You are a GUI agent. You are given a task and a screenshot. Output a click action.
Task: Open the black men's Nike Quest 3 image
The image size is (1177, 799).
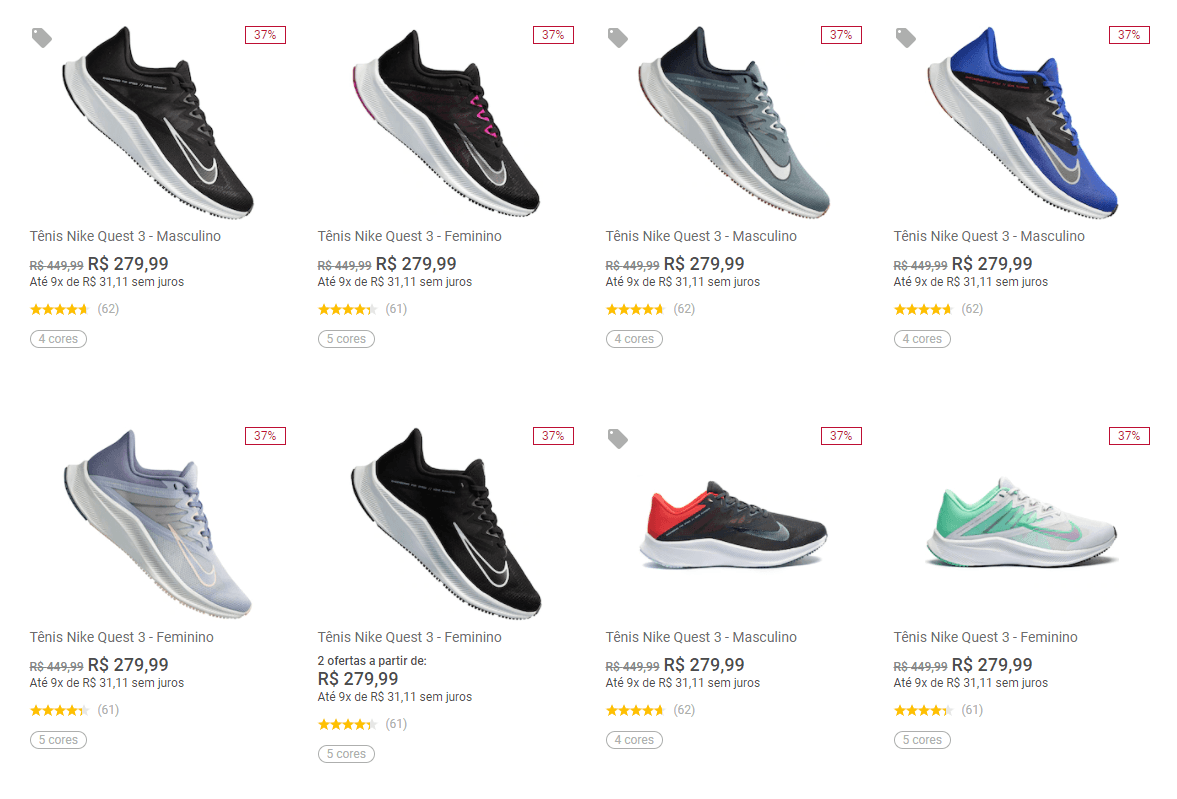[x=158, y=122]
